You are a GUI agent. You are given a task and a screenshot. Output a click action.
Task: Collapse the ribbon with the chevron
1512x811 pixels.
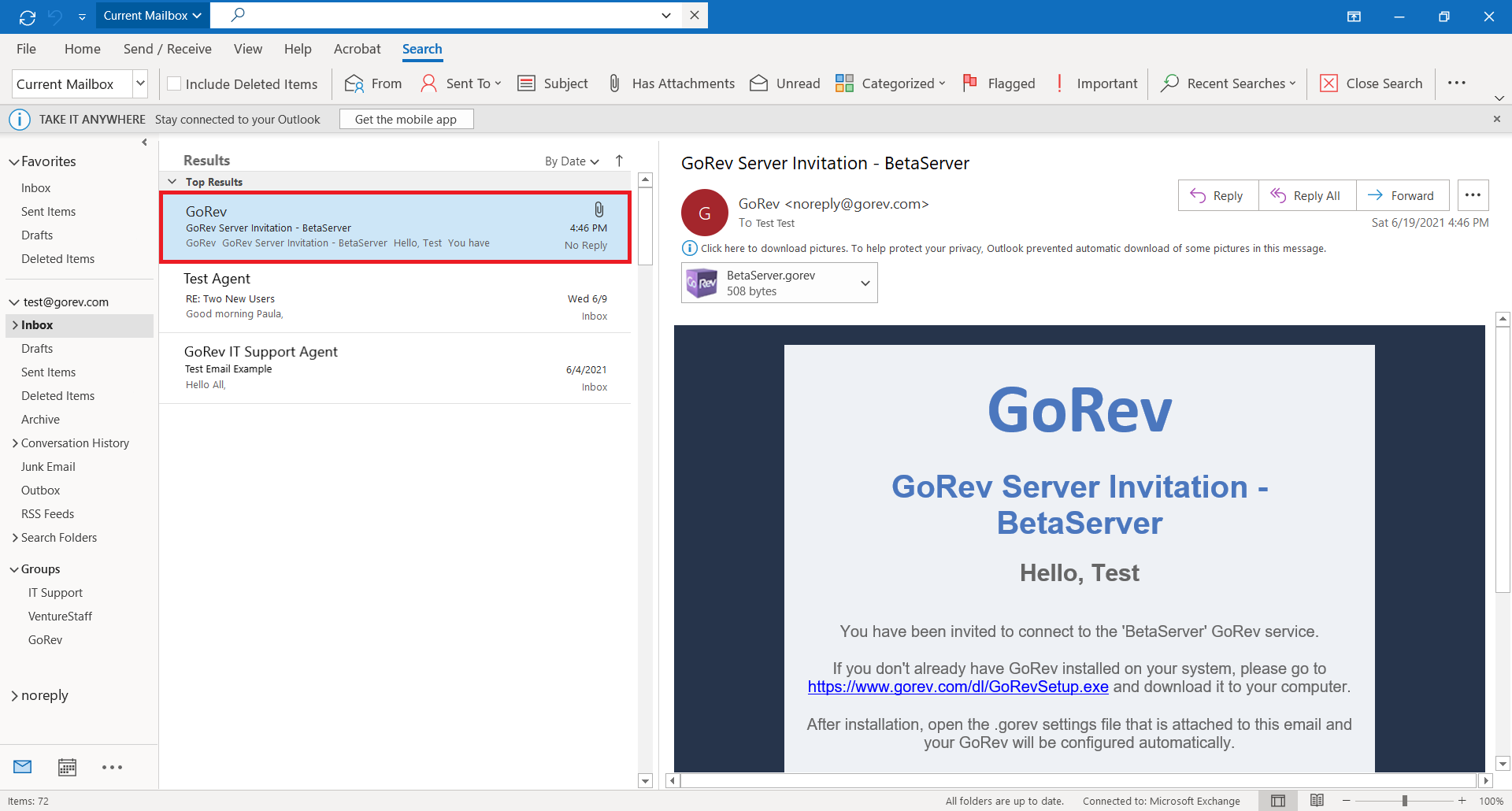pos(1499,98)
